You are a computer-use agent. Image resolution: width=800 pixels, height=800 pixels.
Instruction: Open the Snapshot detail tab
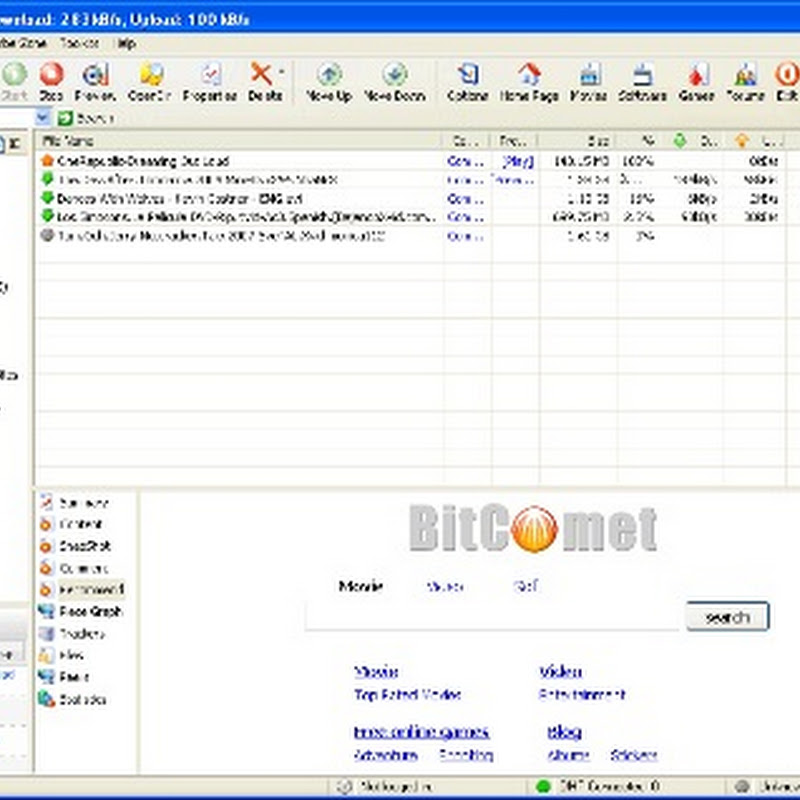[x=85, y=546]
